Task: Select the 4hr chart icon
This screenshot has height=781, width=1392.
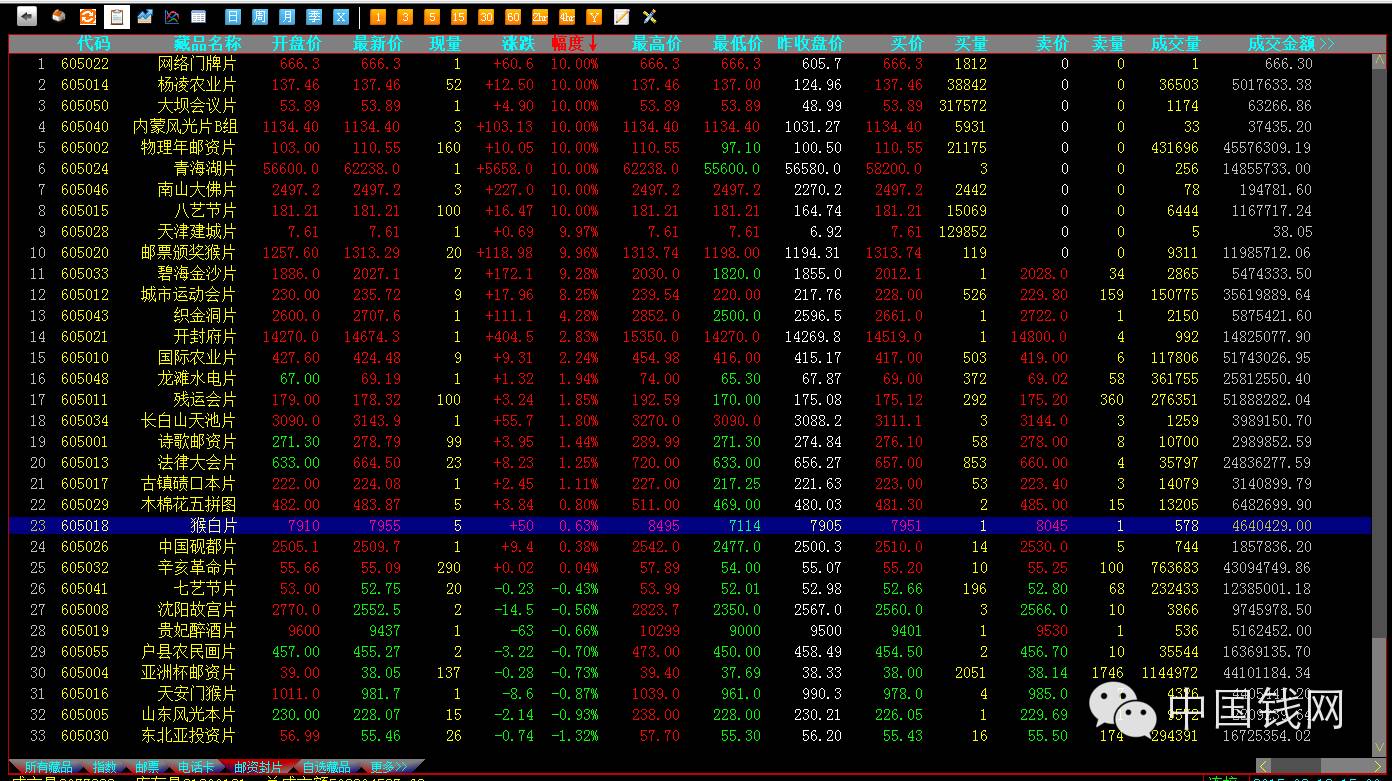Action: pyautogui.click(x=567, y=17)
